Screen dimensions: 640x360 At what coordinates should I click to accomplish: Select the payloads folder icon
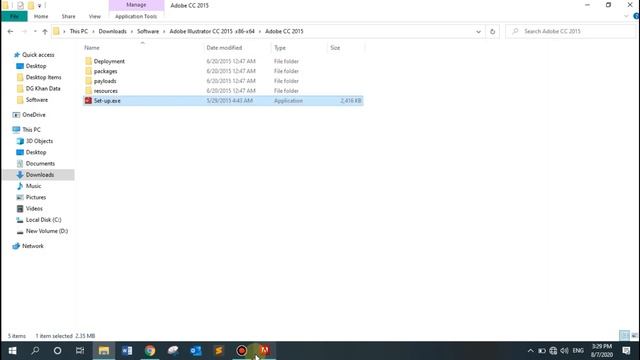point(89,81)
